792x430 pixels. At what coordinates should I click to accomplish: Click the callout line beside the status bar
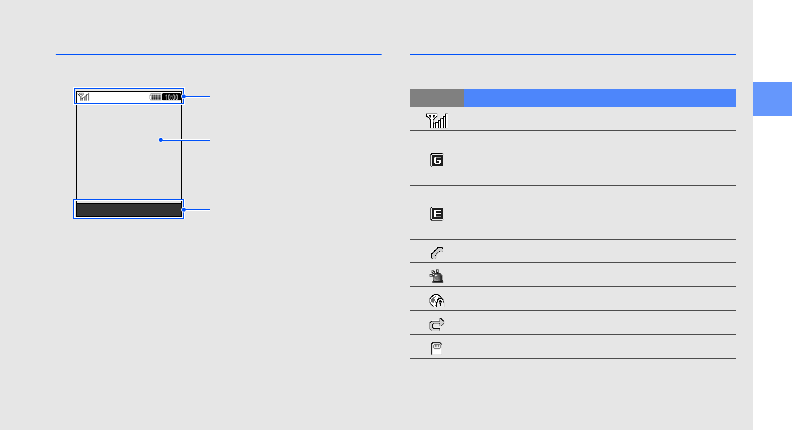click(x=198, y=96)
